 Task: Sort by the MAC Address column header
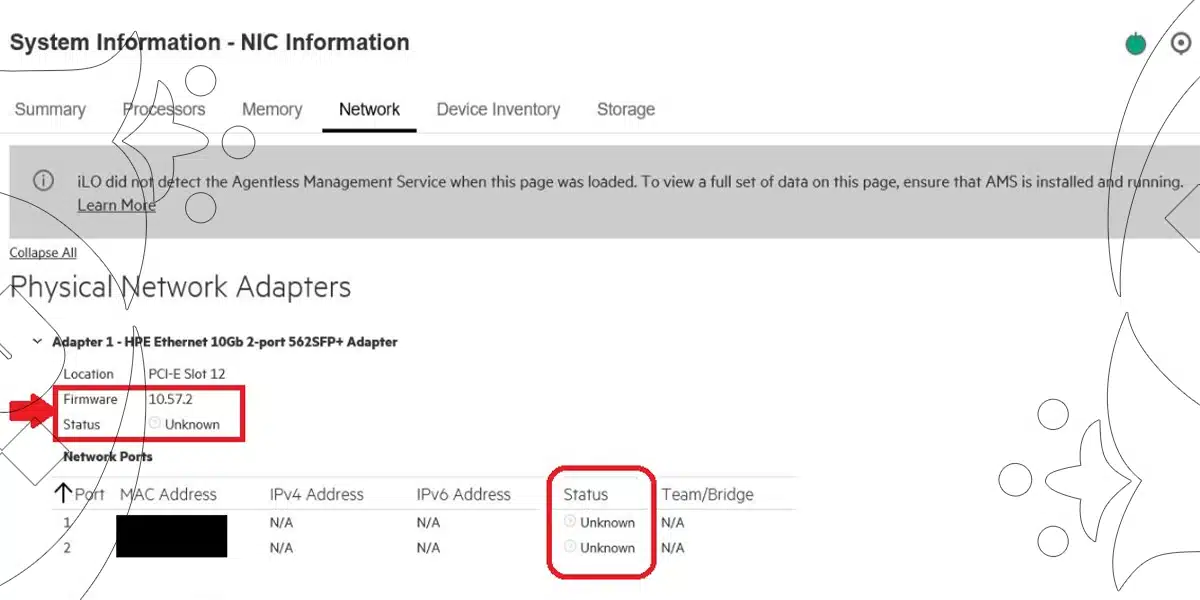[x=168, y=494]
